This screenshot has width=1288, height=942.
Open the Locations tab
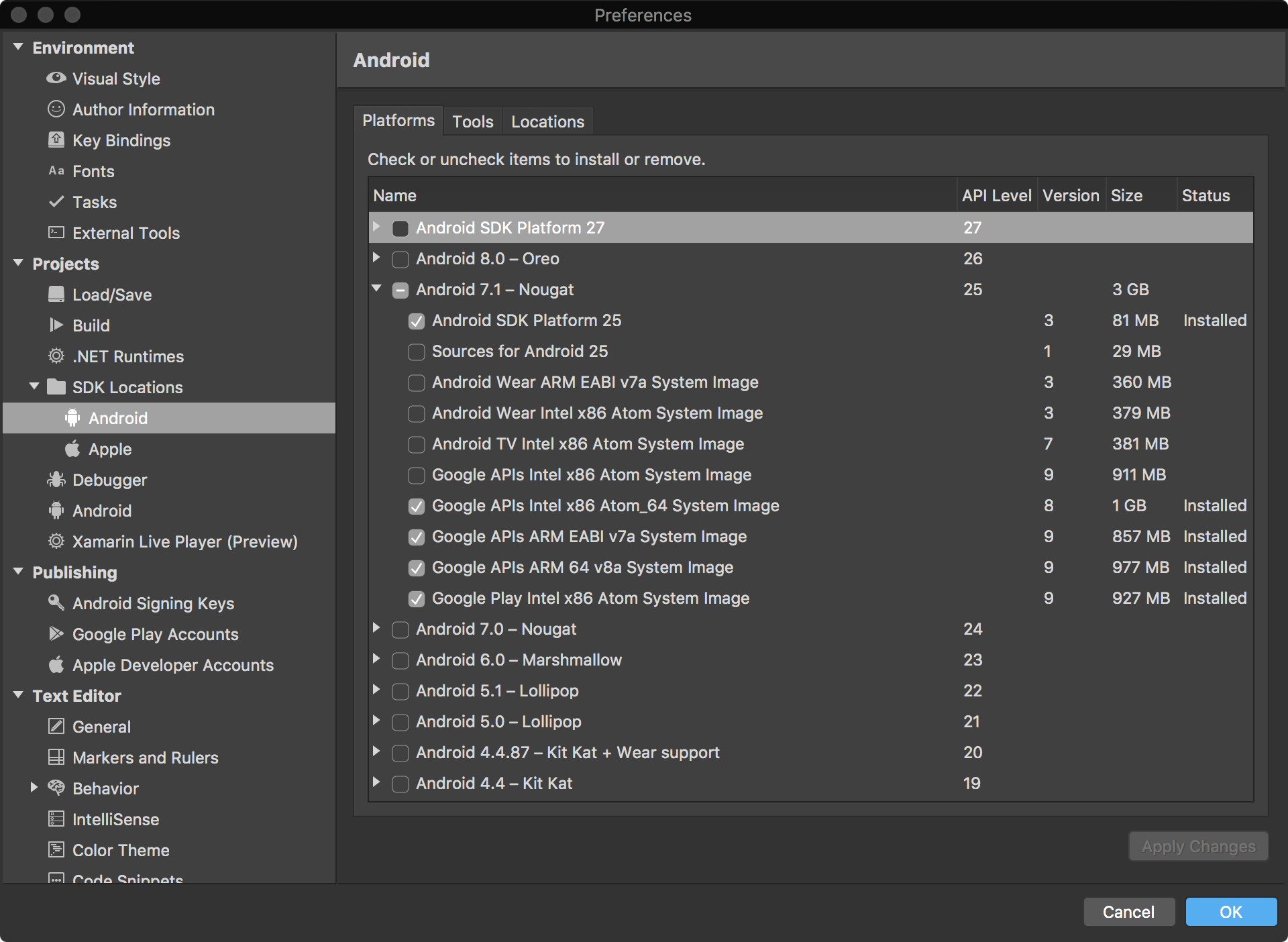tap(547, 121)
